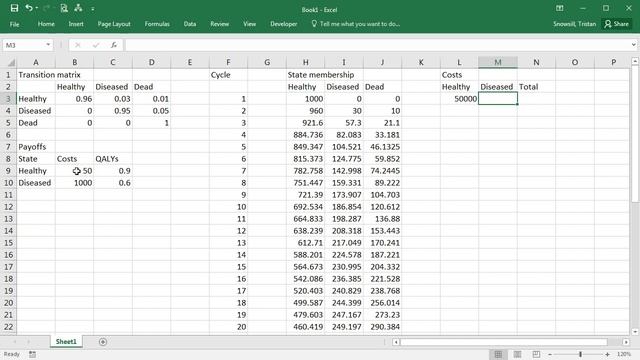Image resolution: width=640 pixels, height=360 pixels.
Task: Open the Review tab
Action: click(220, 24)
